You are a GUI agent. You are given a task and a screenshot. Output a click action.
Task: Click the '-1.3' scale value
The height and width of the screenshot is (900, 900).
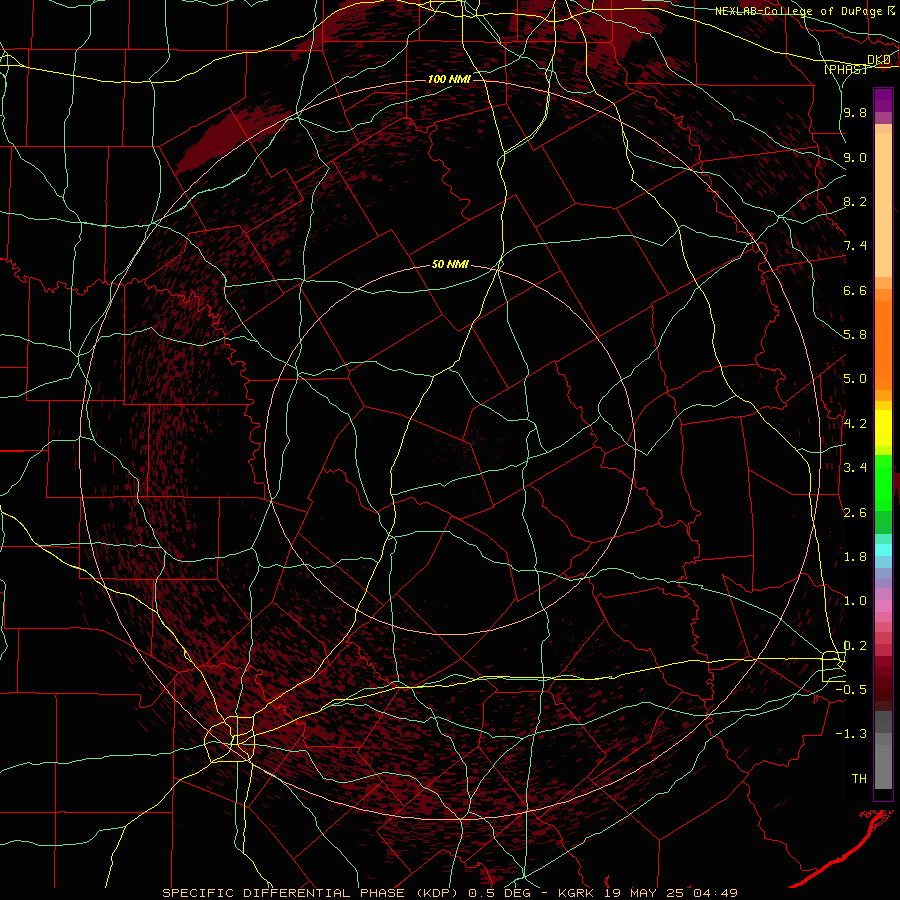point(851,734)
